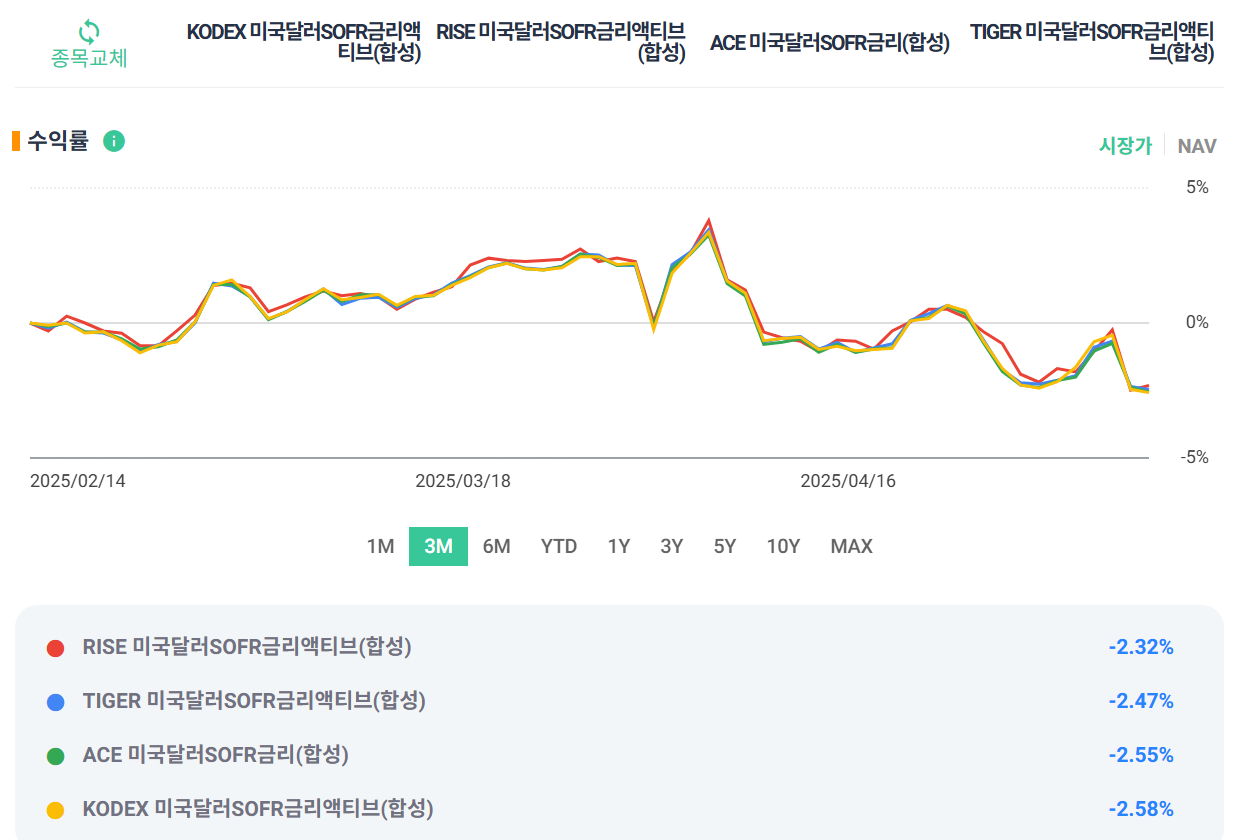
Task: Select the MAX period
Action: coord(850,546)
